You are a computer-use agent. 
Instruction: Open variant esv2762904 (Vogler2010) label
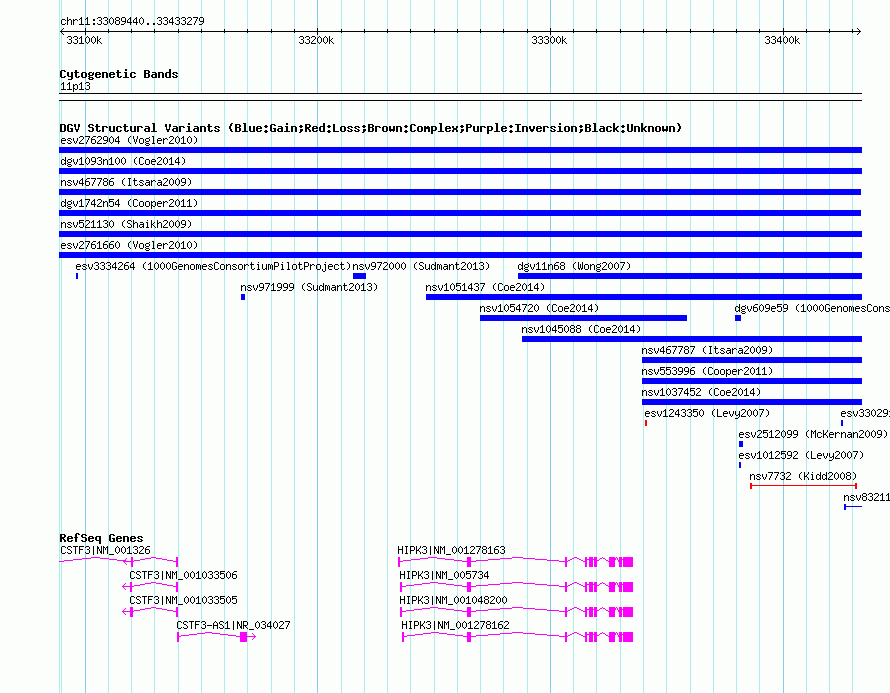[129, 140]
